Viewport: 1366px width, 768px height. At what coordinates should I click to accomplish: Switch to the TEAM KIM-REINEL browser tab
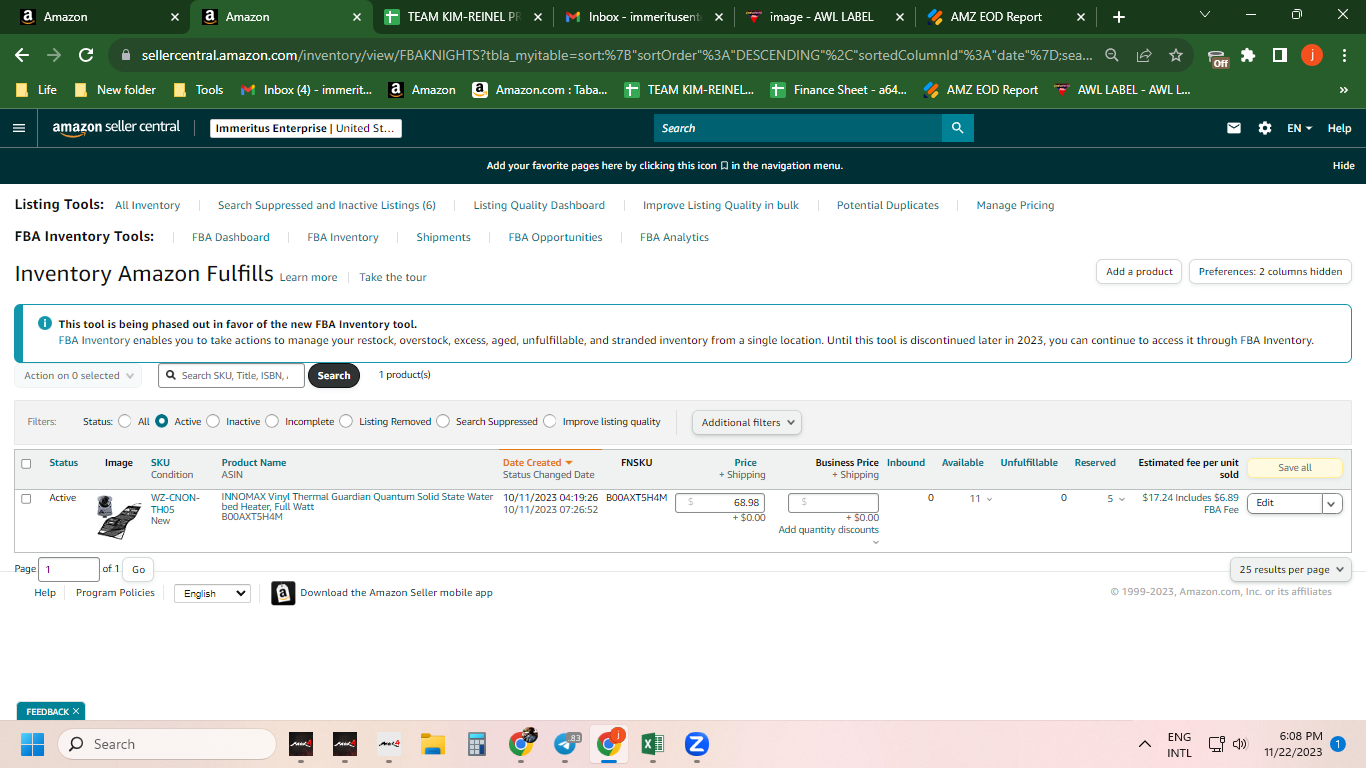pyautogui.click(x=465, y=17)
